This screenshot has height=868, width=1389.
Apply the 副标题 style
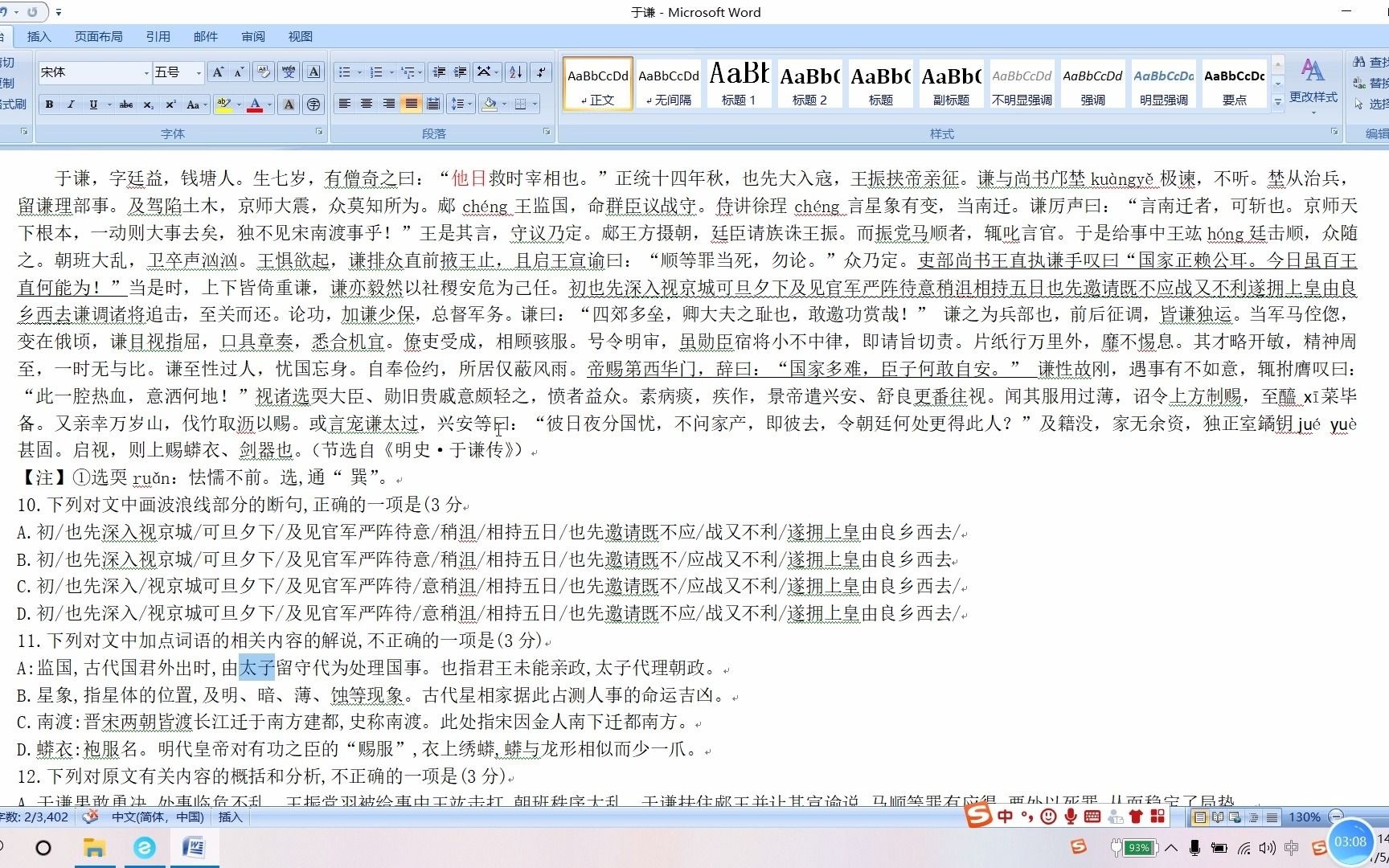(x=951, y=84)
